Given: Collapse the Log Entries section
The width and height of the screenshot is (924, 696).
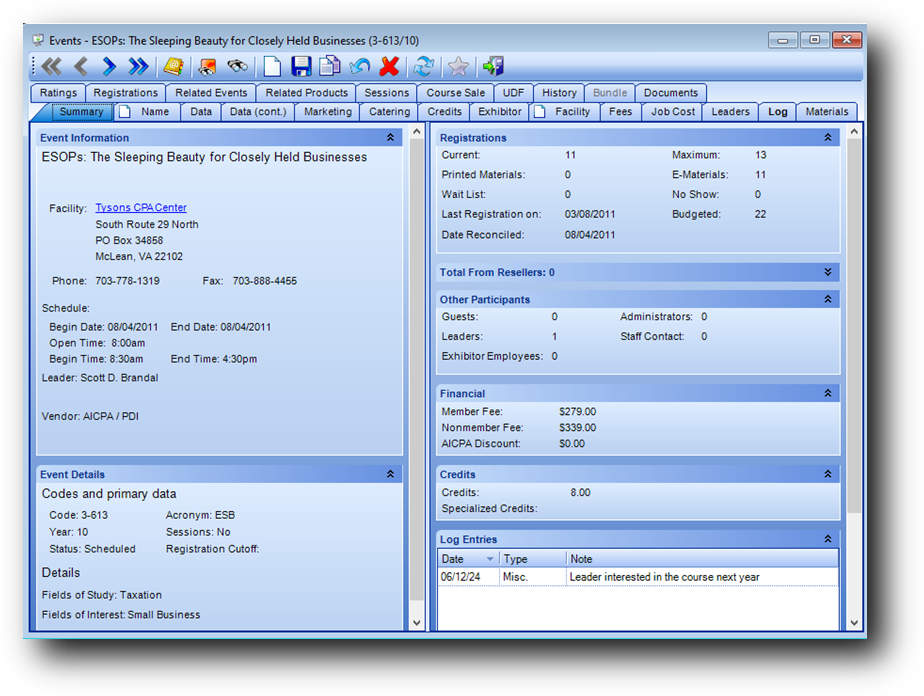Looking at the screenshot, I should 827,539.
